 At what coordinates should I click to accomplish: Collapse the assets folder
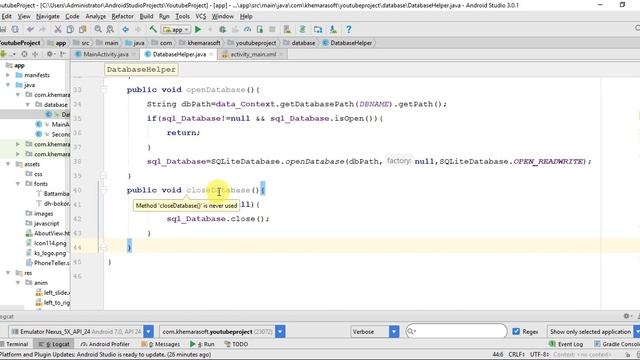click(8, 164)
